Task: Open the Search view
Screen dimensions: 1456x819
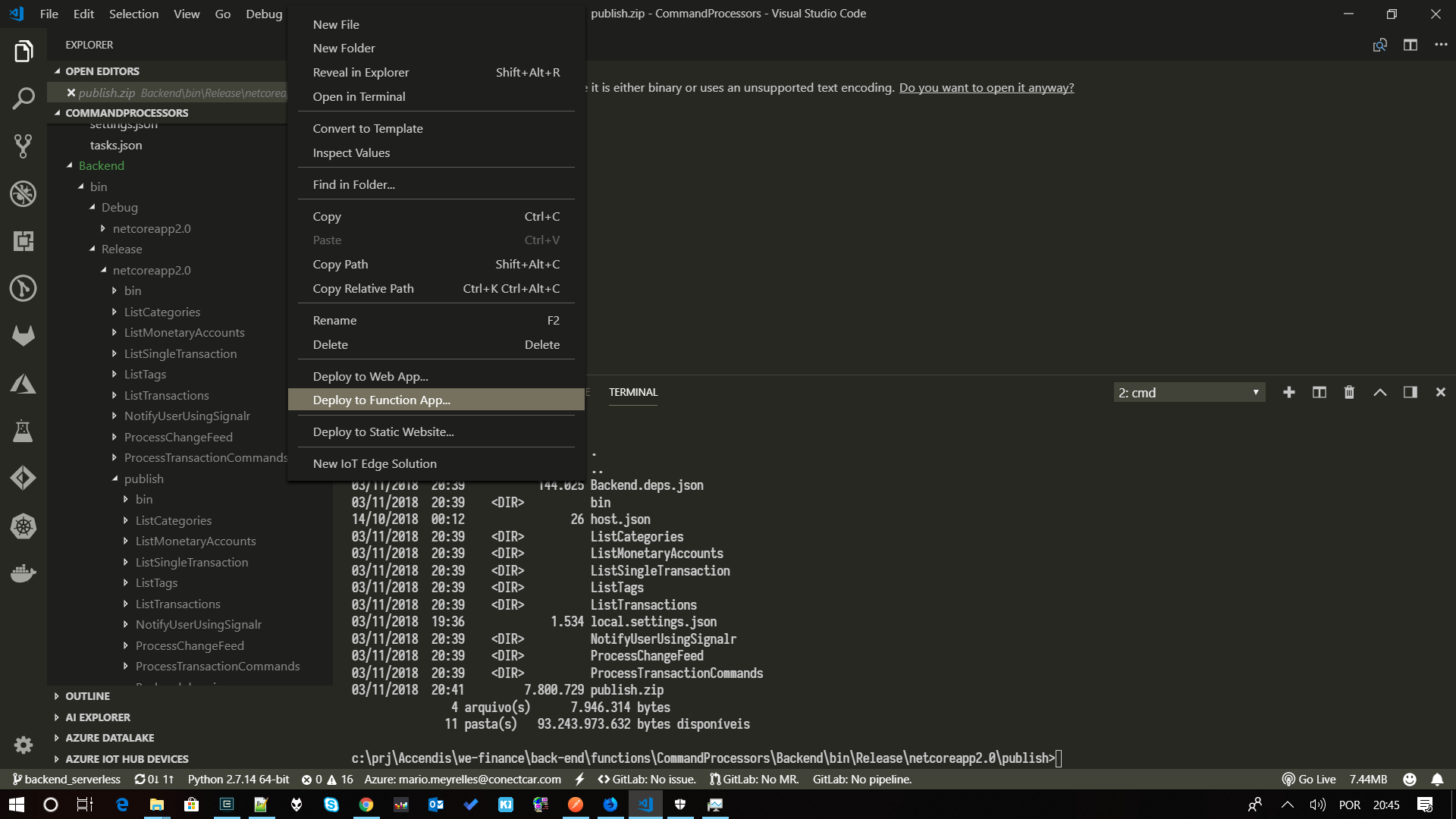Action: click(x=24, y=98)
